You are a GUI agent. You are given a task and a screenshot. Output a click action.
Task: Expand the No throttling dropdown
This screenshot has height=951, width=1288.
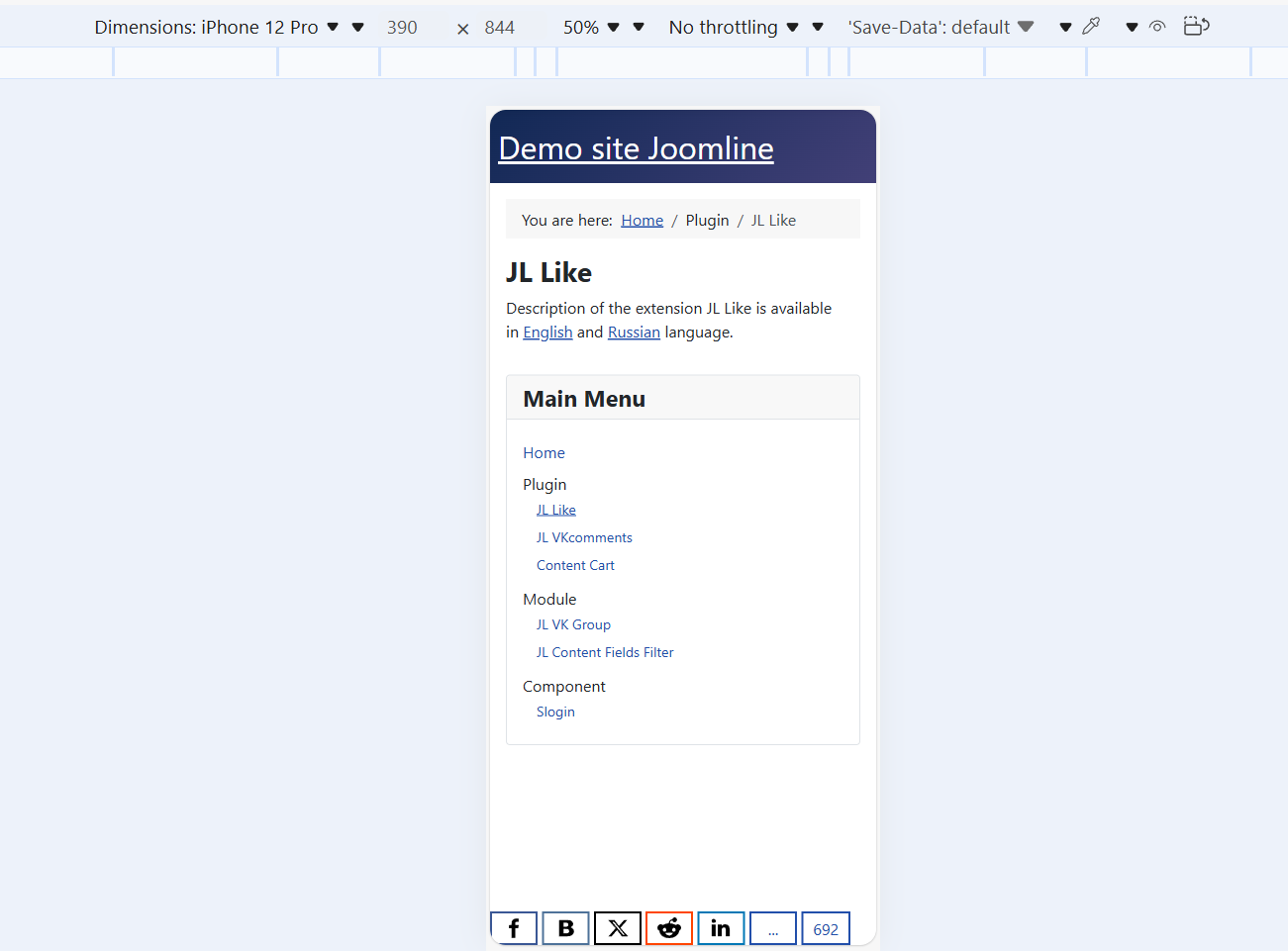735,28
